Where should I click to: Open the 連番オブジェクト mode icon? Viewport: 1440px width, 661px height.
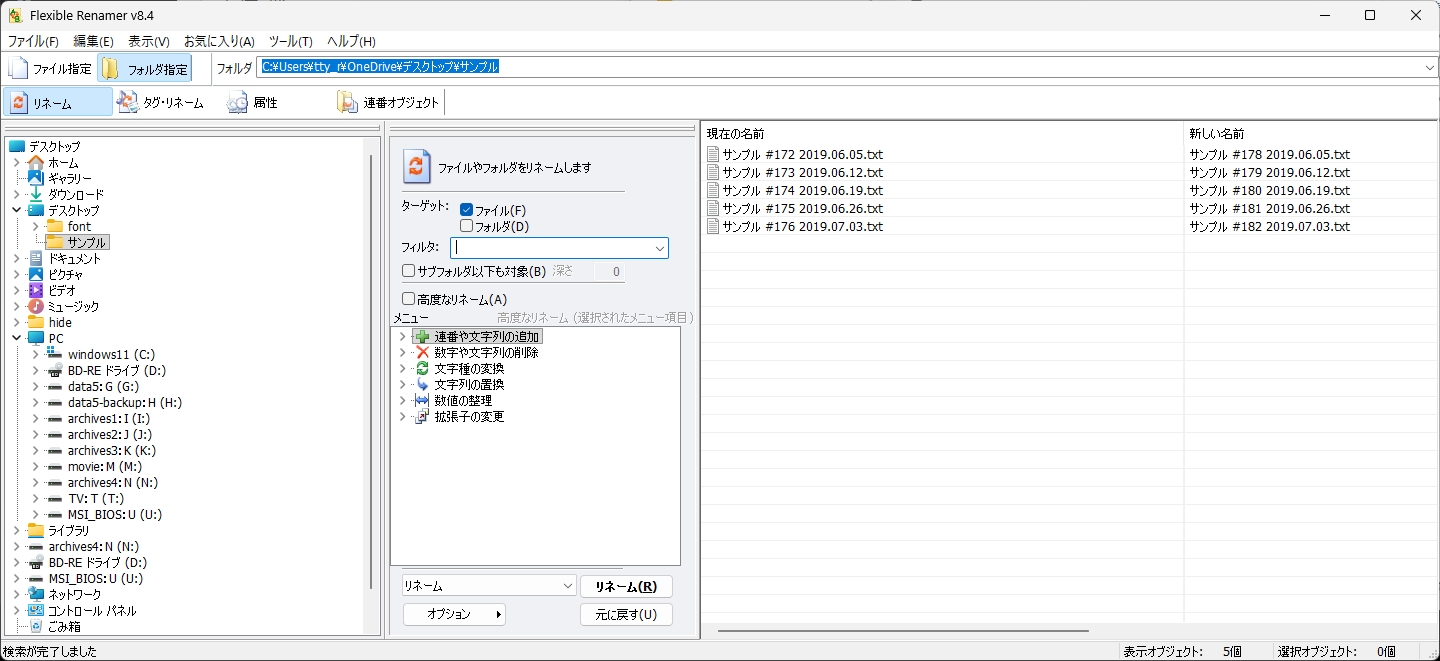348,102
